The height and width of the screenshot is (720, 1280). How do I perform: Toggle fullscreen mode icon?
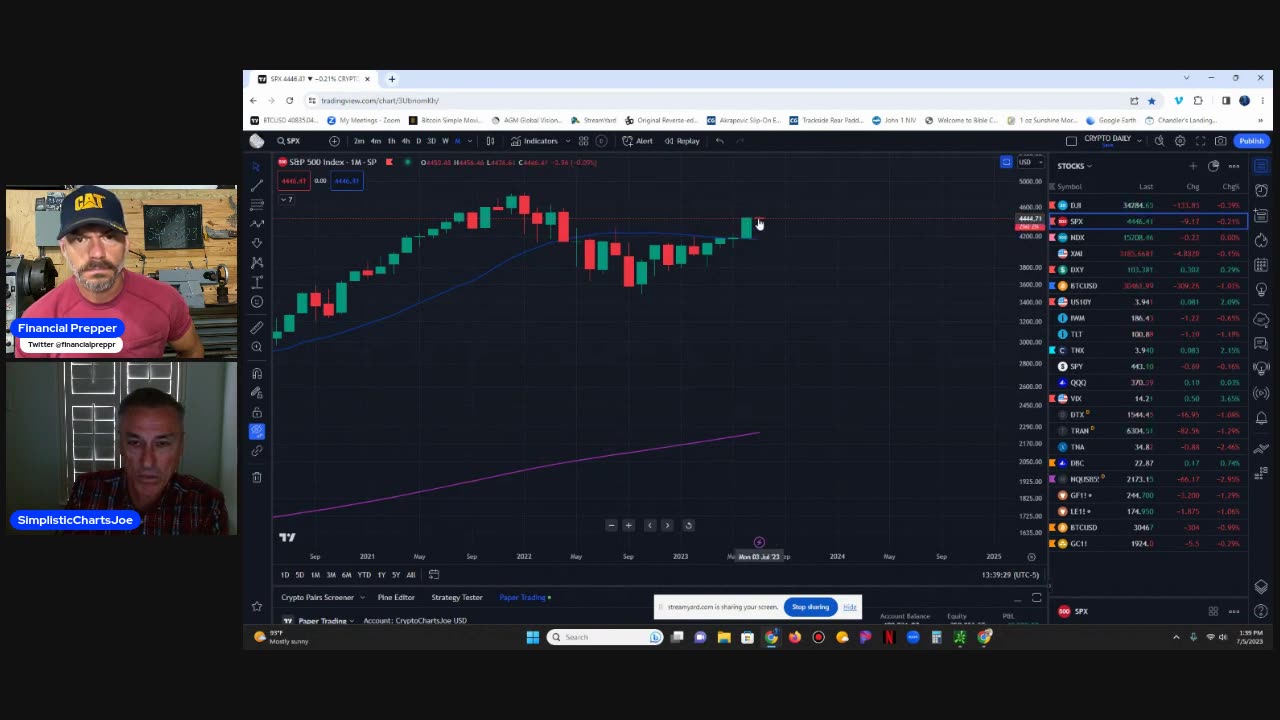1200,141
